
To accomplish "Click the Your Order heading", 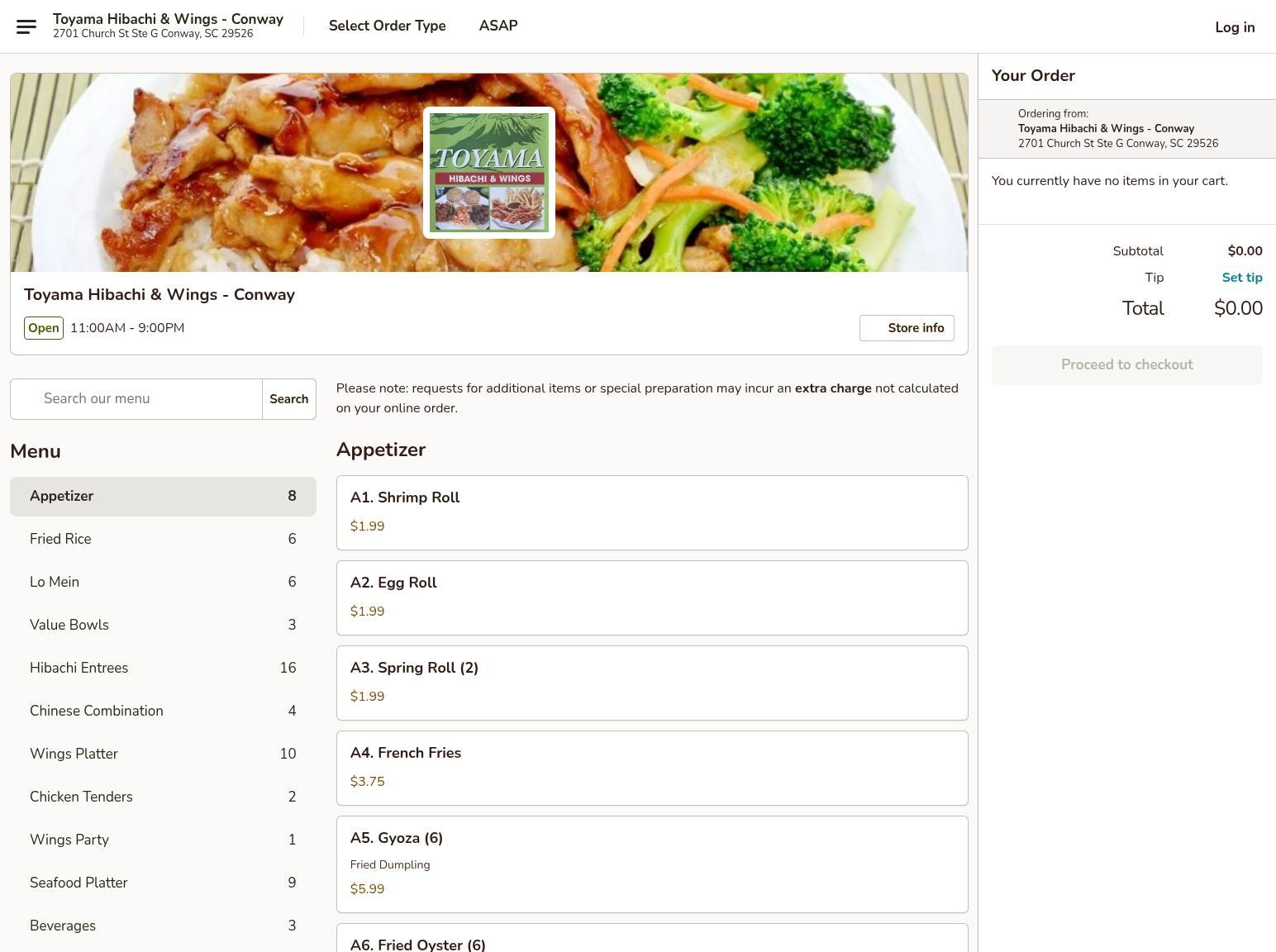I will [1033, 76].
